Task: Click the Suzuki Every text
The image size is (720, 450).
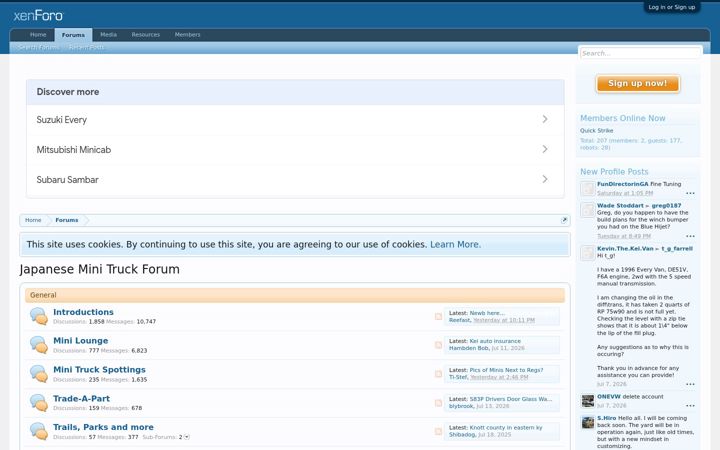Action: click(62, 120)
